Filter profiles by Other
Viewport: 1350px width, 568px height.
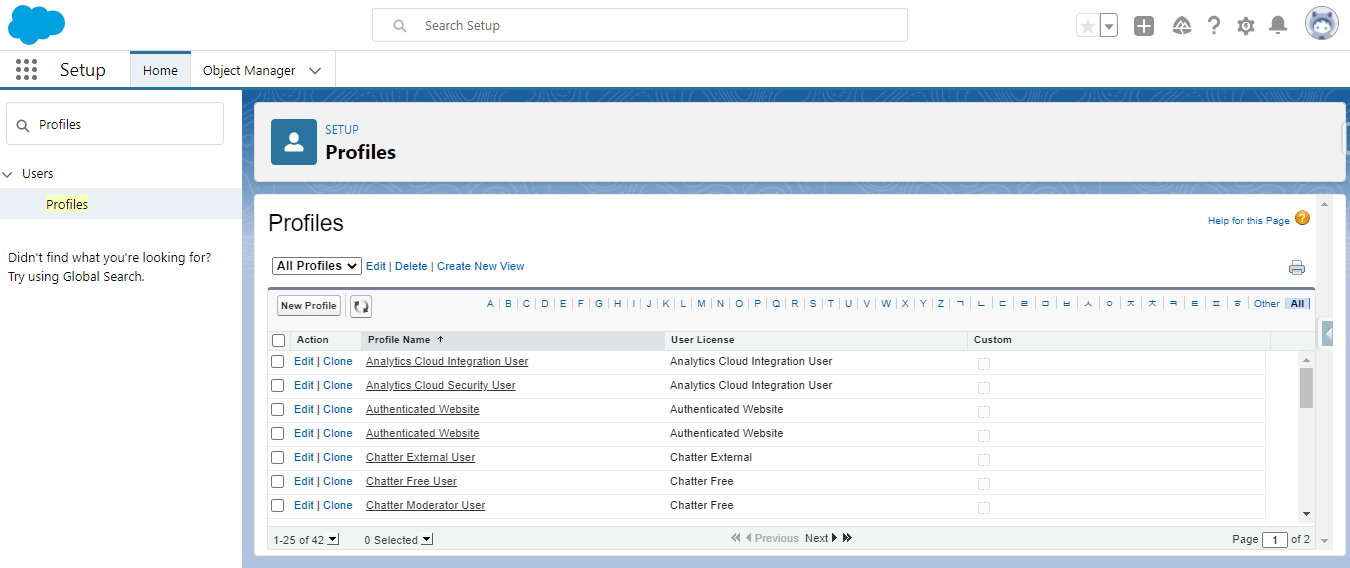click(x=1267, y=304)
